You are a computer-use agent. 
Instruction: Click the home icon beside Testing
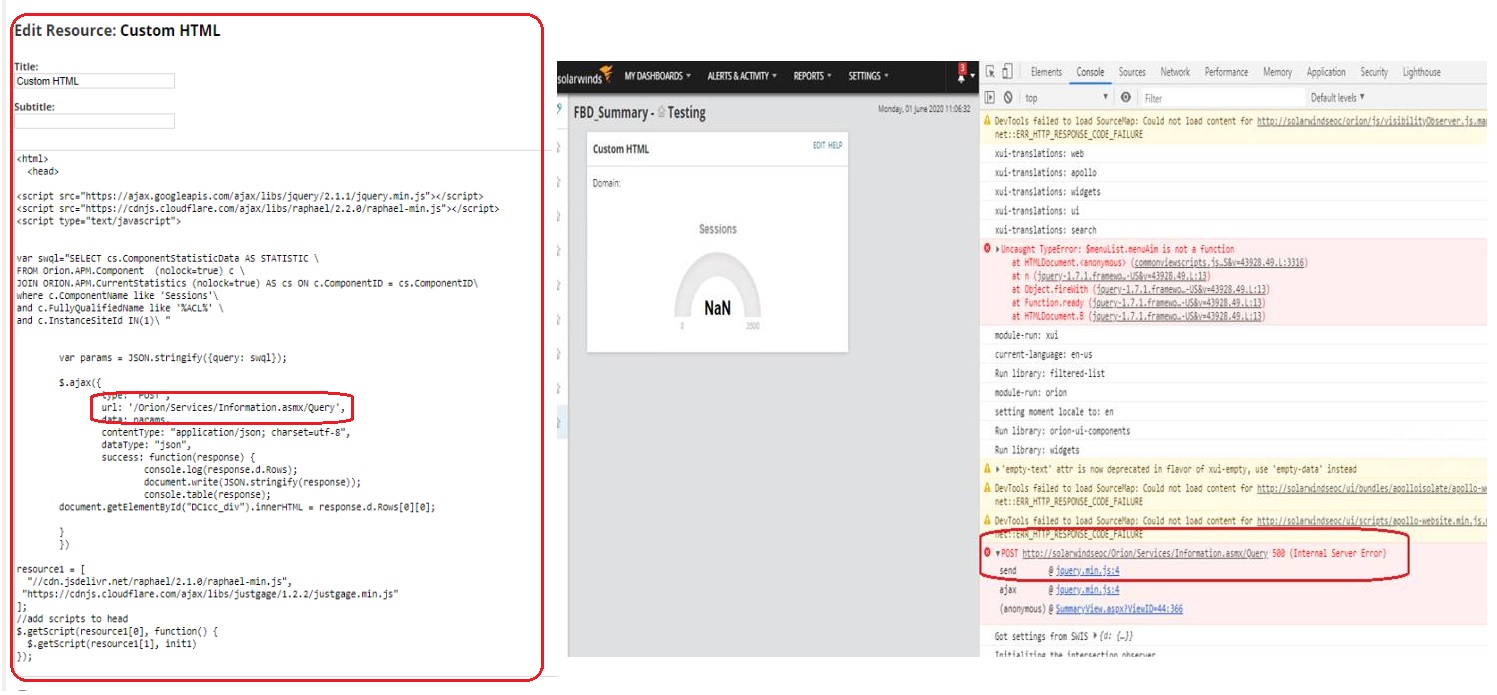(660, 113)
